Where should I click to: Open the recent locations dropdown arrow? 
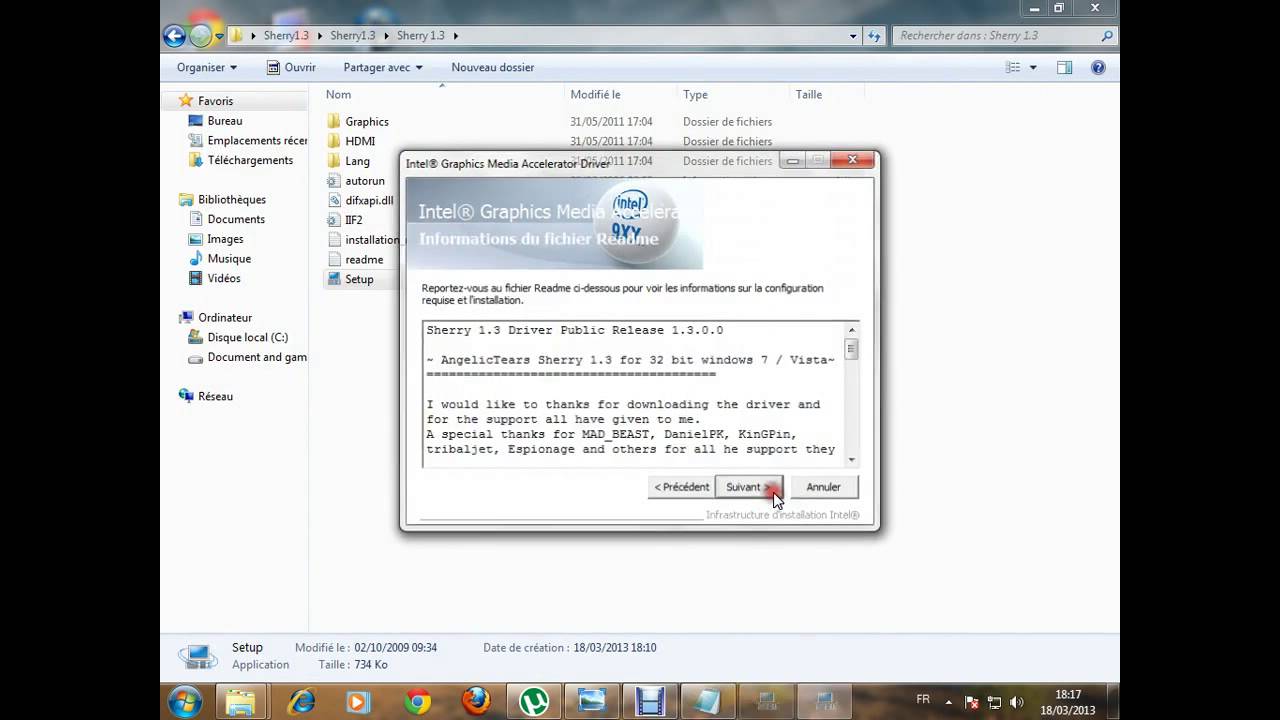pos(219,37)
